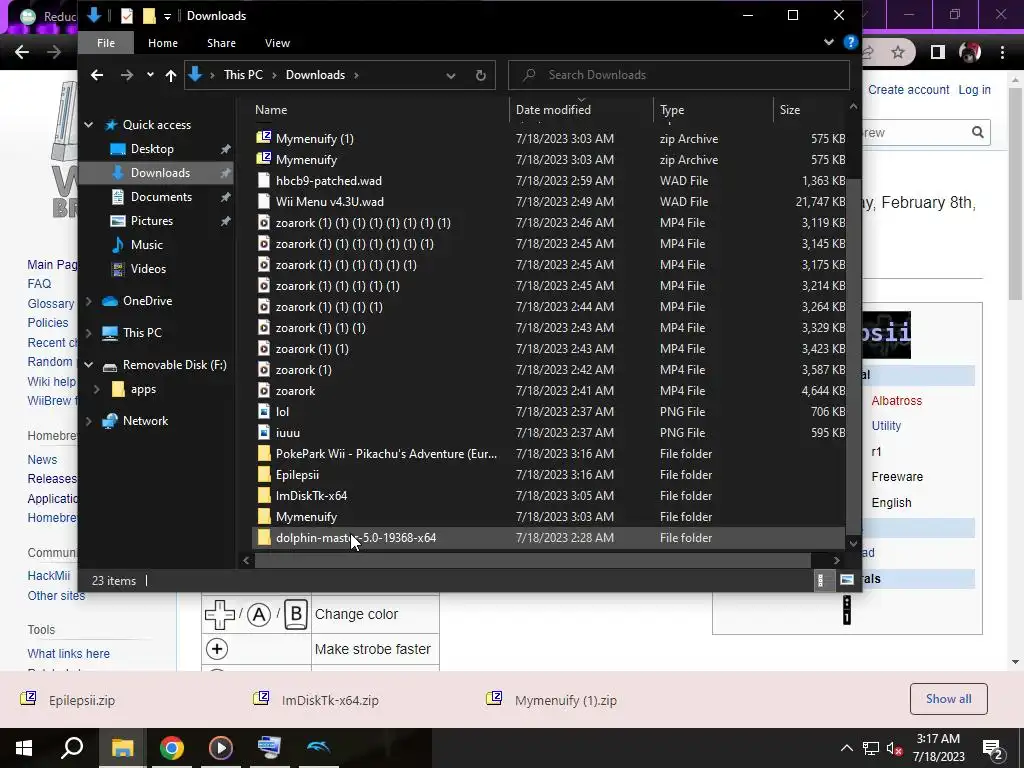Screen dimensions: 1024x768
Task: Collapse the Quick access tree node
Action: click(88, 125)
